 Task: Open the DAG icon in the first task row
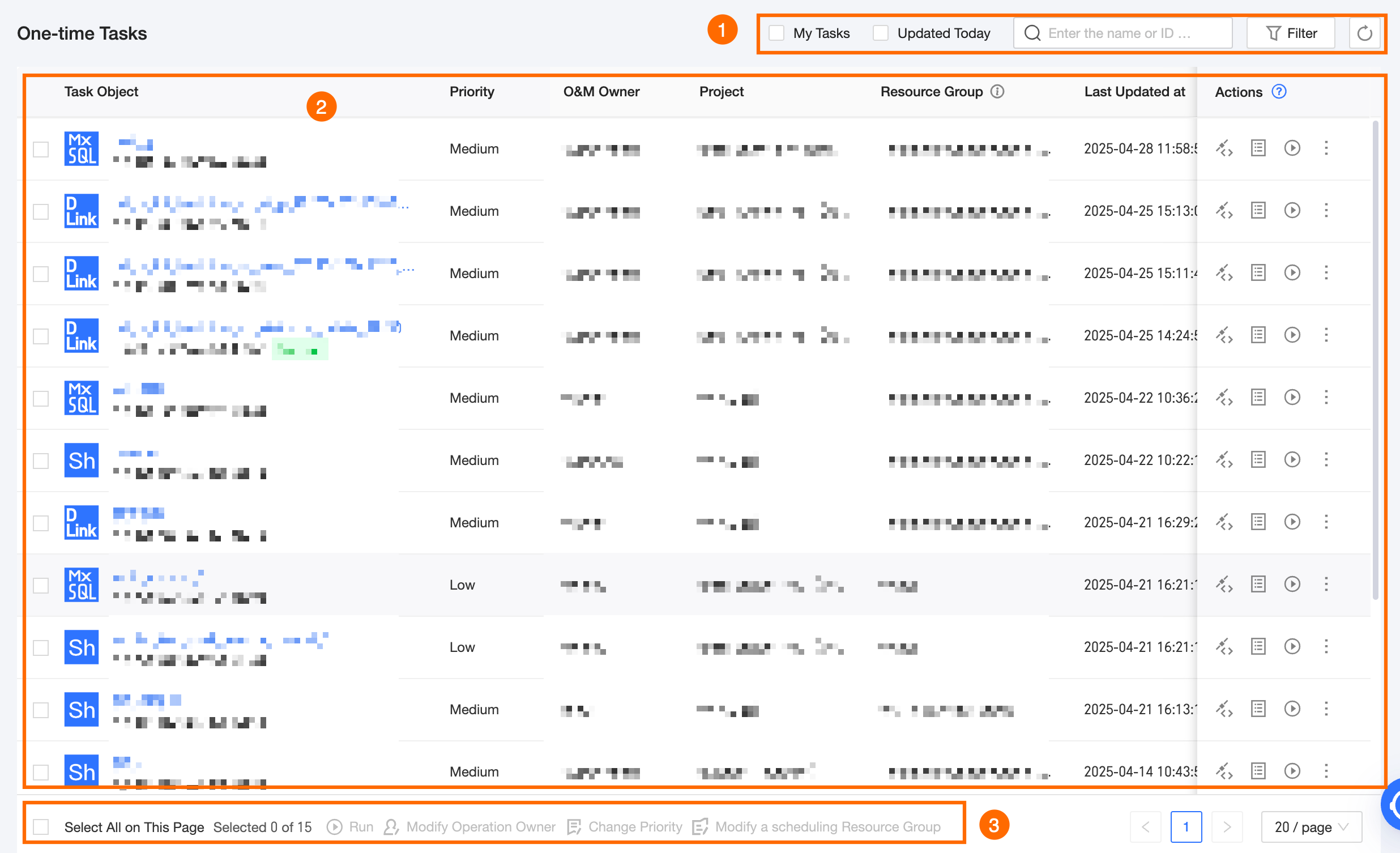1224,148
